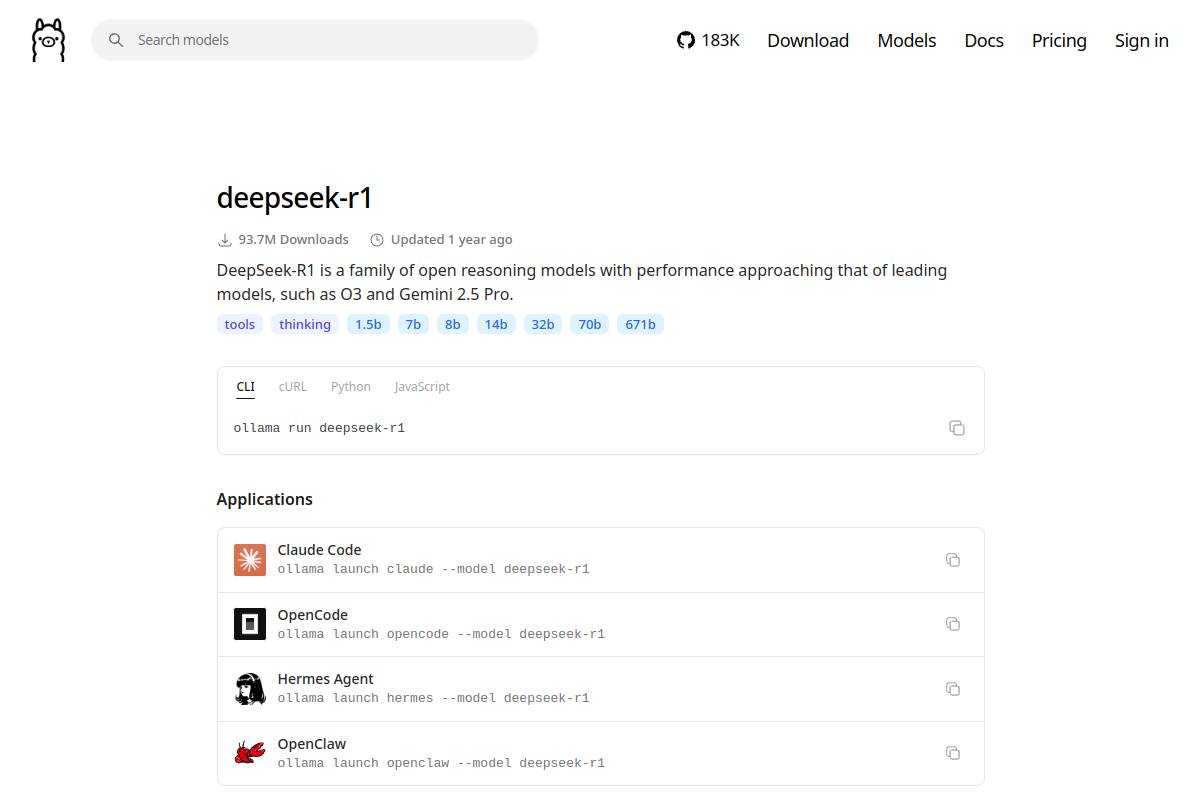Viewport: 1200px width, 800px height.
Task: Select the 7b size tag
Action: coord(413,324)
